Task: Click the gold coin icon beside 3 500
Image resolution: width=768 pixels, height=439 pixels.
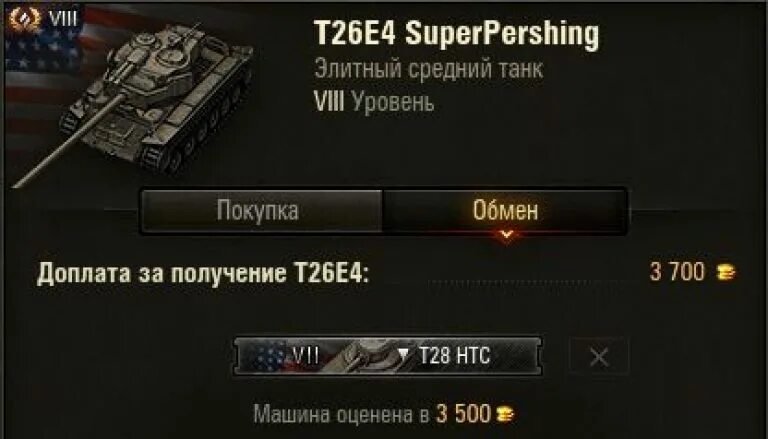Action: [505, 415]
